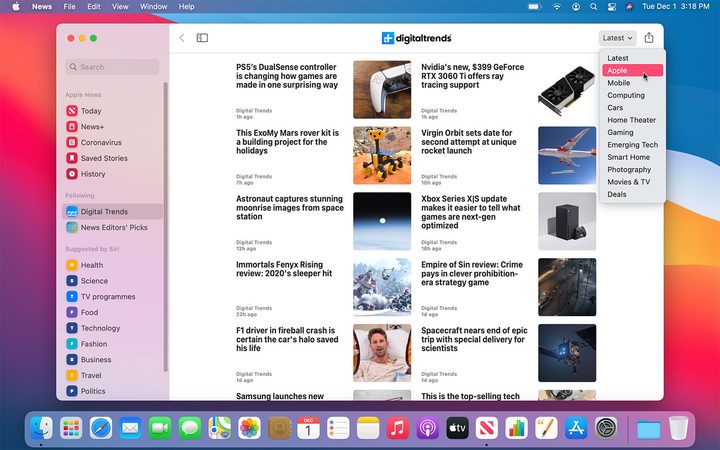
Task: Select Home Theater in dropdown list
Action: (632, 120)
